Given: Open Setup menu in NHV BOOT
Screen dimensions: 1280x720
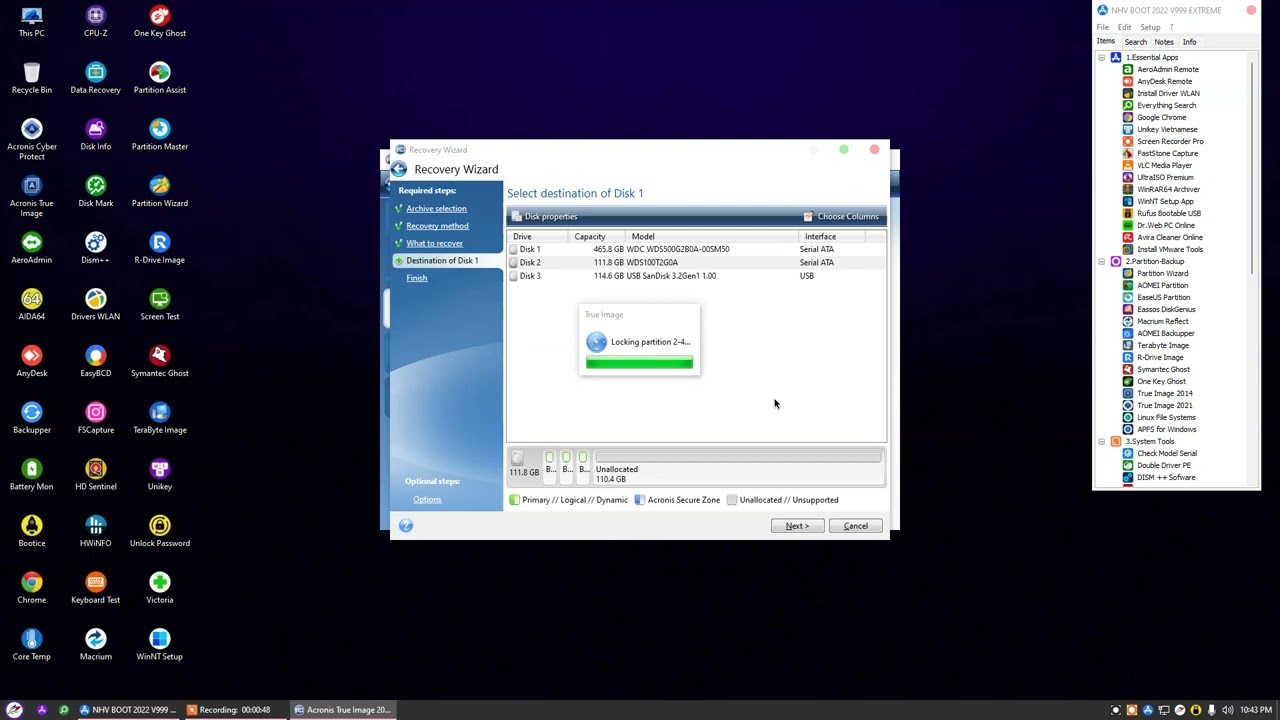Looking at the screenshot, I should [x=1150, y=27].
